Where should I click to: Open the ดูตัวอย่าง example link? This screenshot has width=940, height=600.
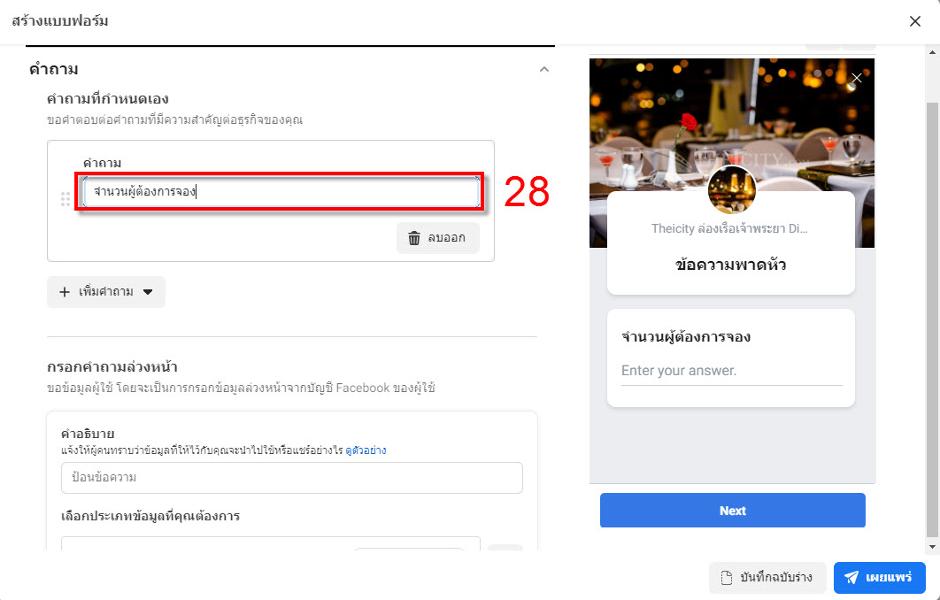[x=366, y=450]
